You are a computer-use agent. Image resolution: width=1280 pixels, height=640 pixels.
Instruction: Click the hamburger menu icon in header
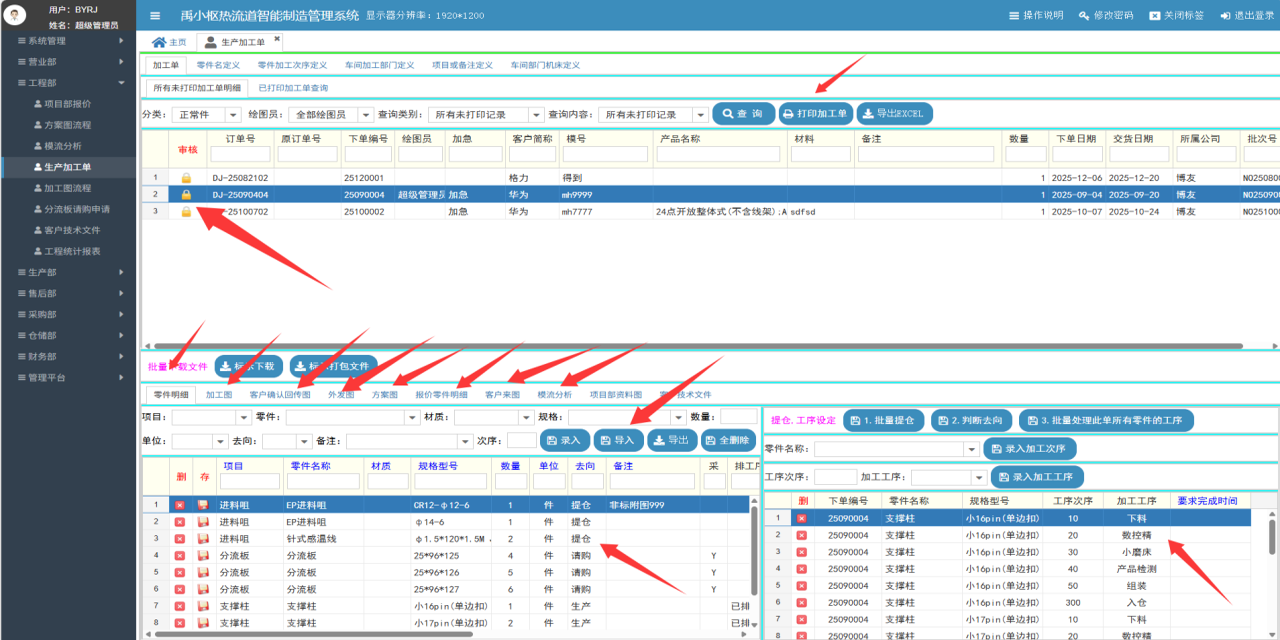tap(155, 16)
